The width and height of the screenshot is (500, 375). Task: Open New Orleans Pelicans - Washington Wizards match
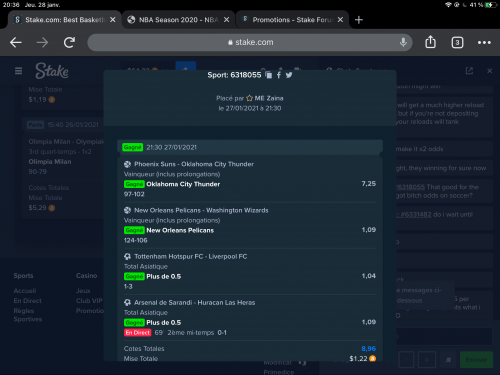click(201, 210)
